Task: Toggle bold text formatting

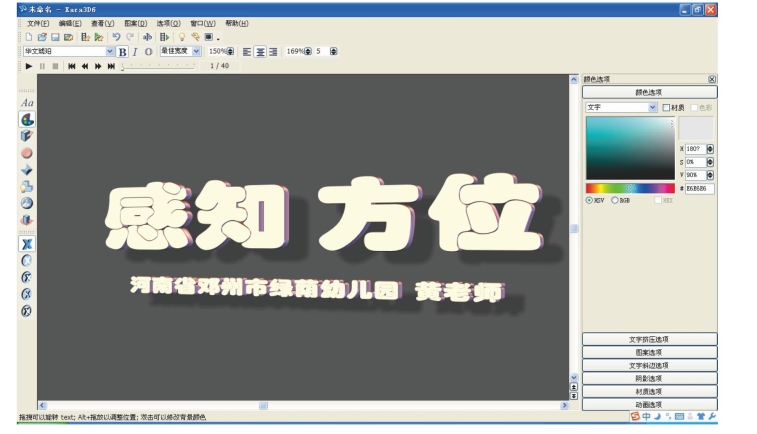Action: (123, 52)
